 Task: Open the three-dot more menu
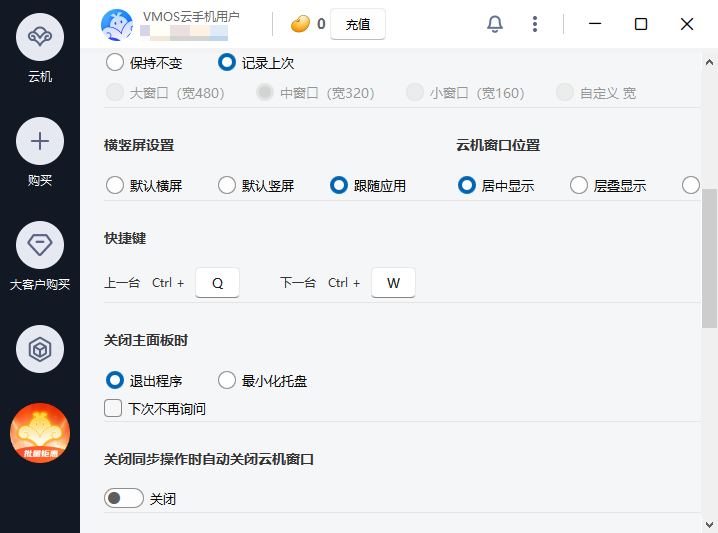coord(534,24)
